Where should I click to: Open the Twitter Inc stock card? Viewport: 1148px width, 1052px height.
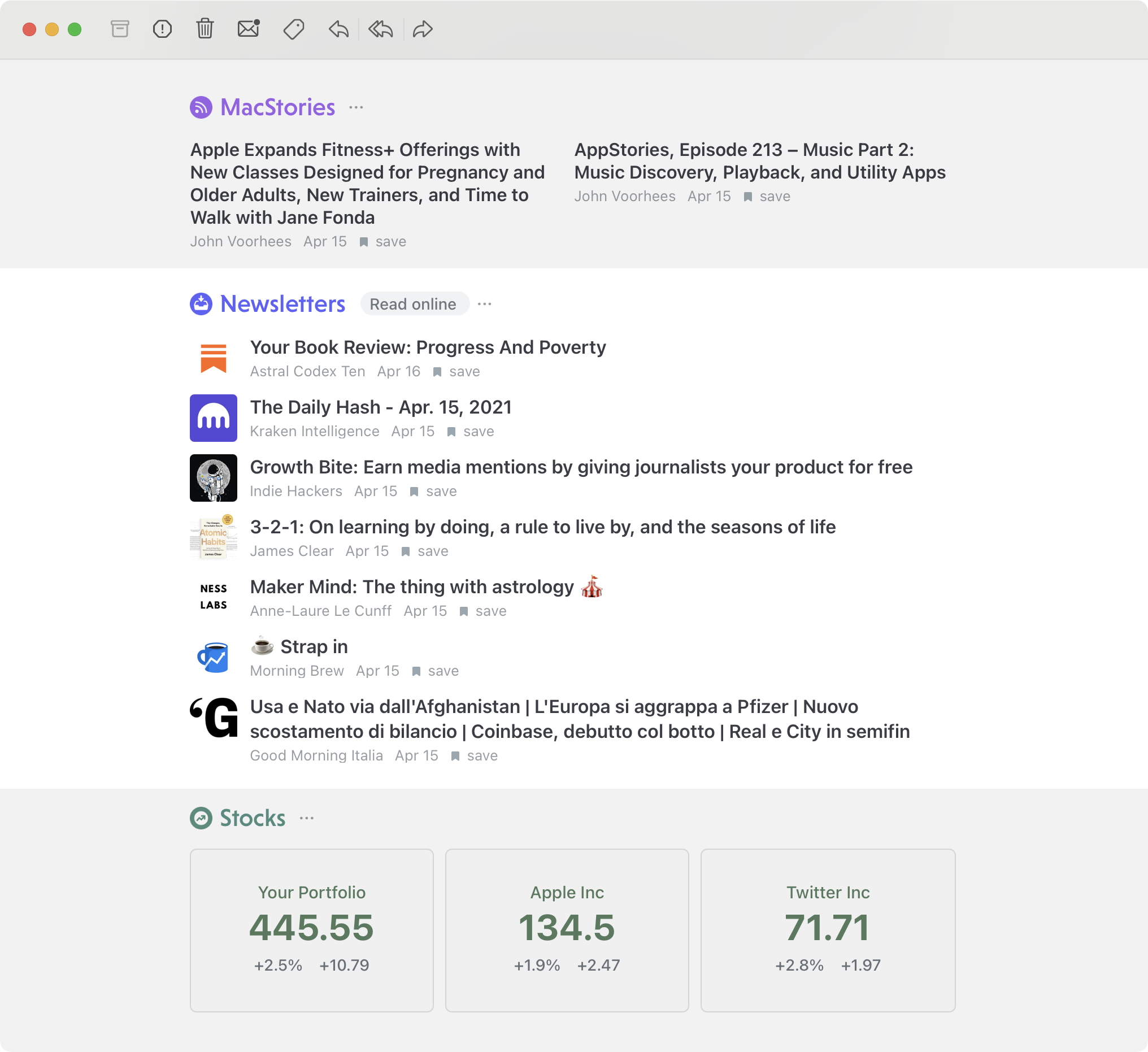coord(828,930)
